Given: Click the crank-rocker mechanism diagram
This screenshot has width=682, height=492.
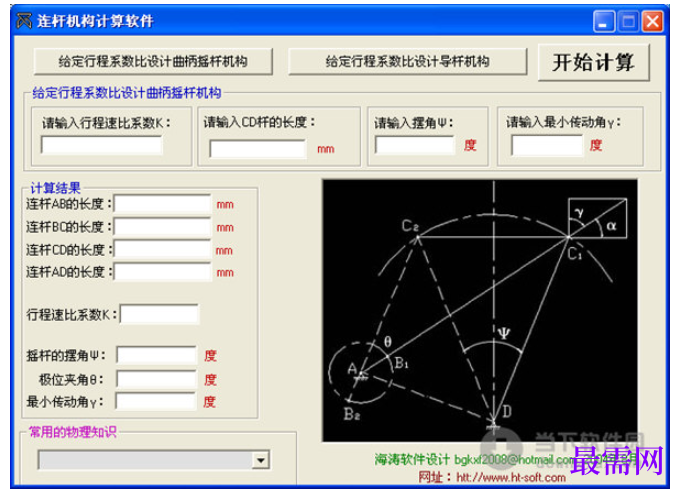Looking at the screenshot, I should tap(480, 310).
